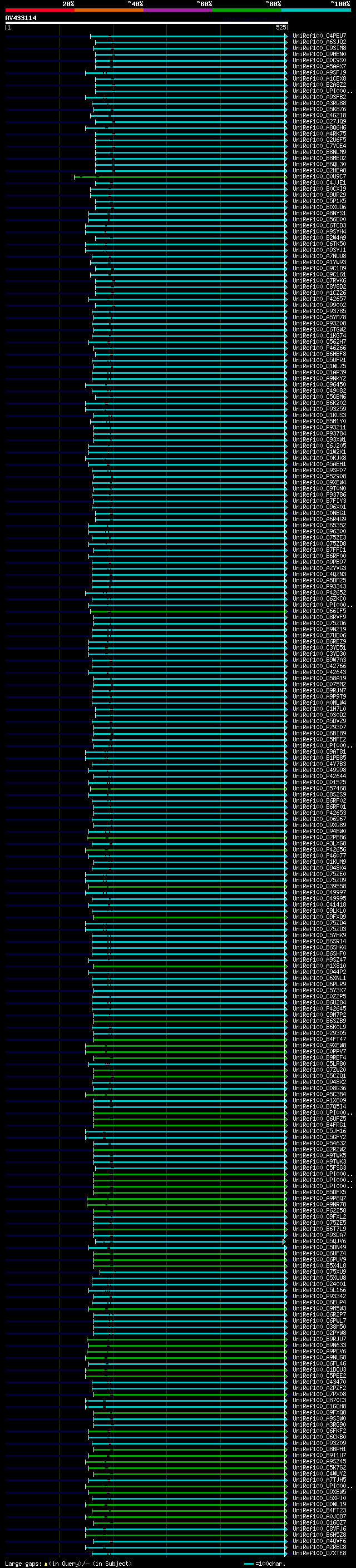Click the UniRef100_Q5K8Z6 label
The width and height of the screenshot is (356, 1568).
(x=319, y=110)
